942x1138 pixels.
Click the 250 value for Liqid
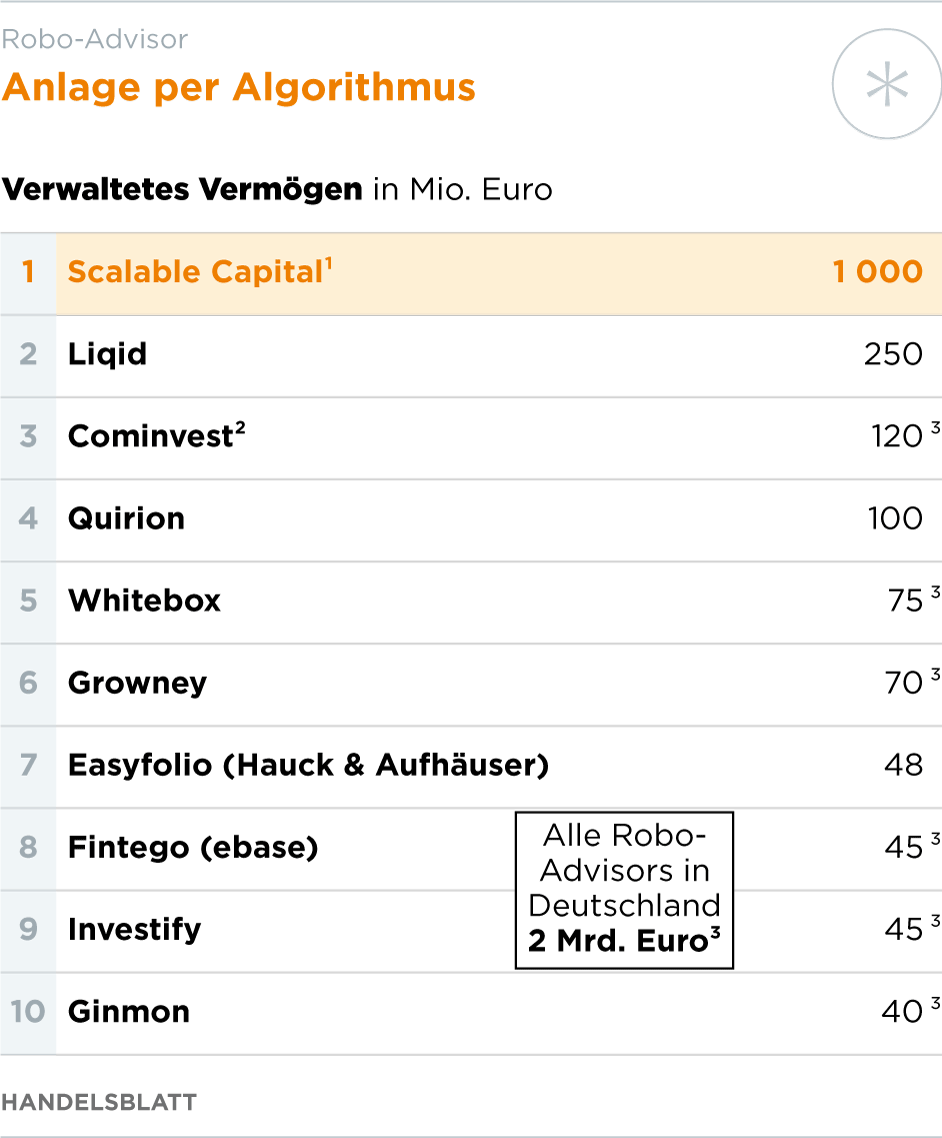tap(893, 354)
